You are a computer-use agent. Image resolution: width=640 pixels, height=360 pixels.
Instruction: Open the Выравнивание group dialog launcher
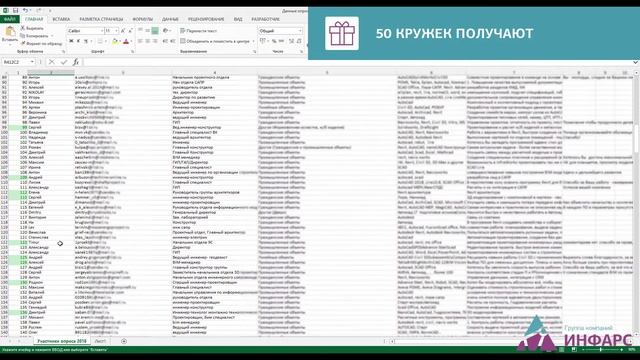tap(255, 52)
